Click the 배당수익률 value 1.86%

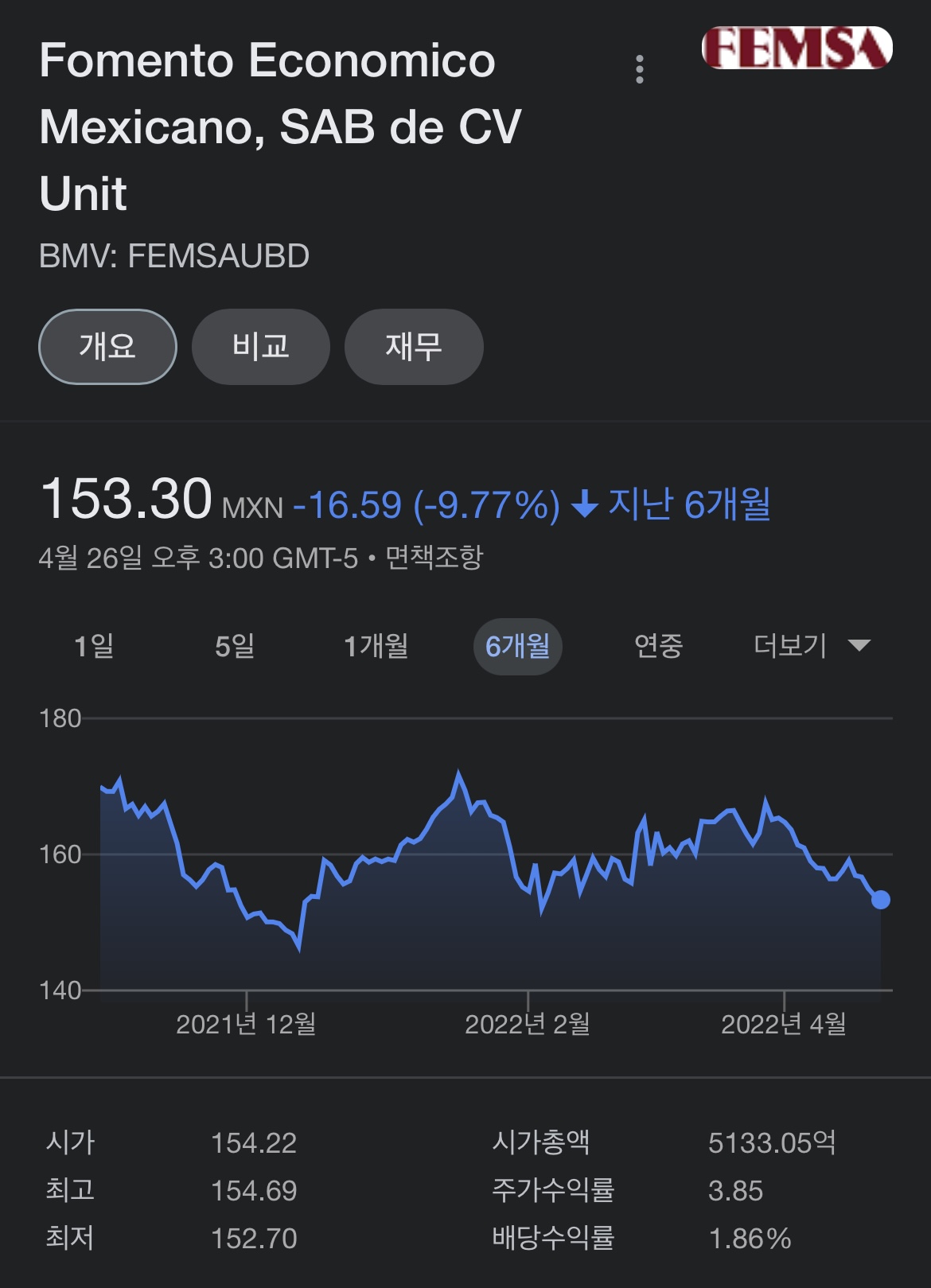[750, 1239]
